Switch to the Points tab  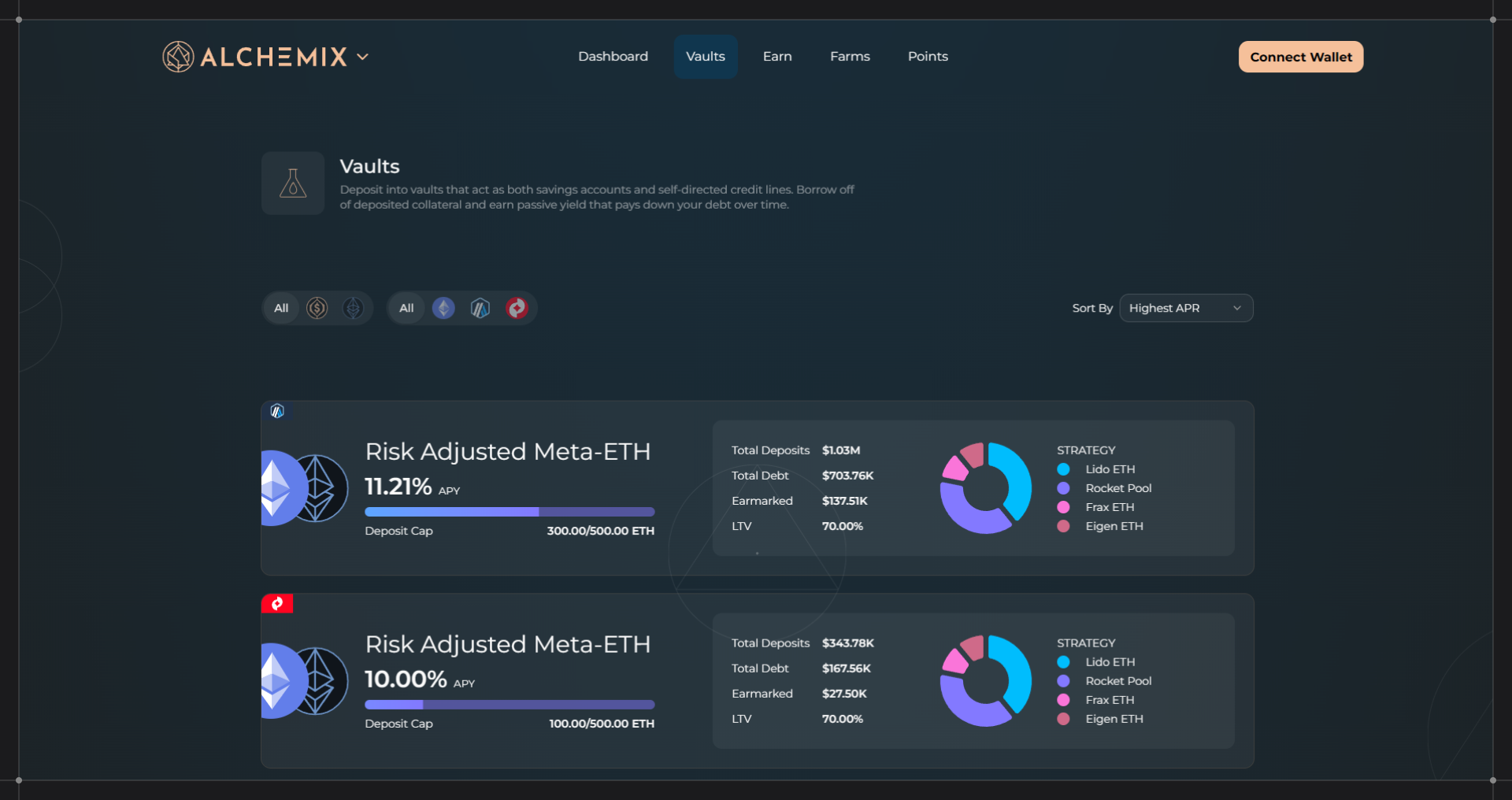tap(928, 57)
